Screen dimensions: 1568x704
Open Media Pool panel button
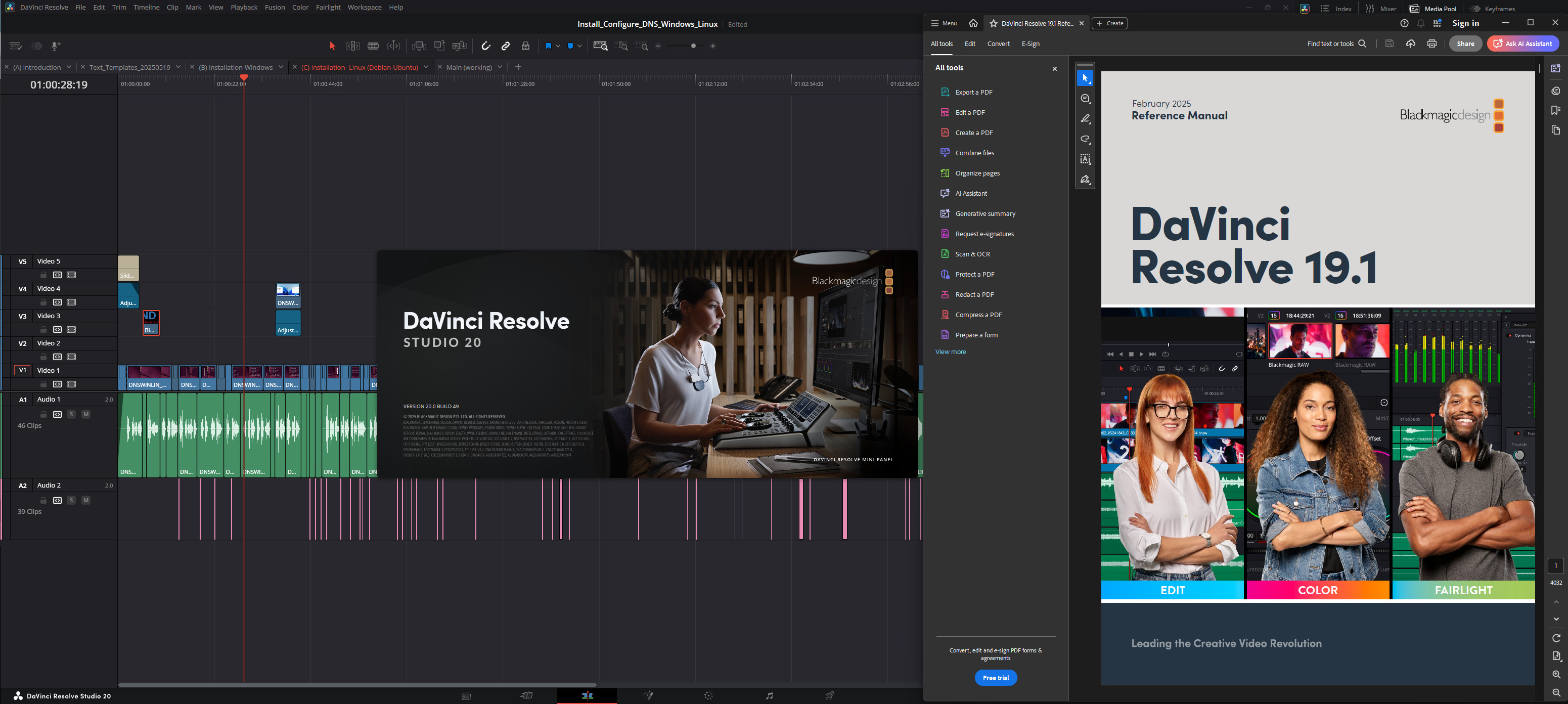click(1432, 9)
